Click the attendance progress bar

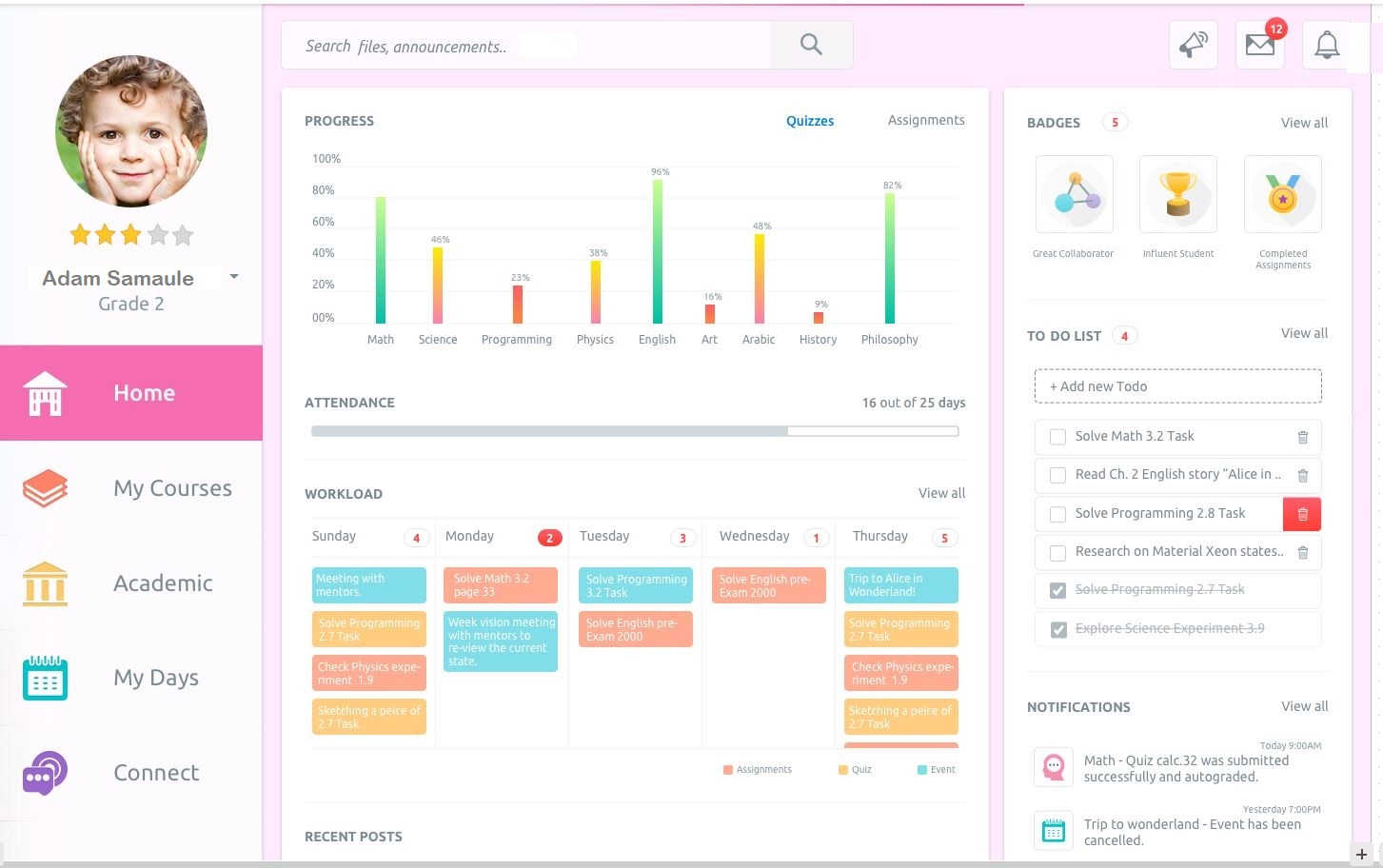pyautogui.click(x=635, y=431)
